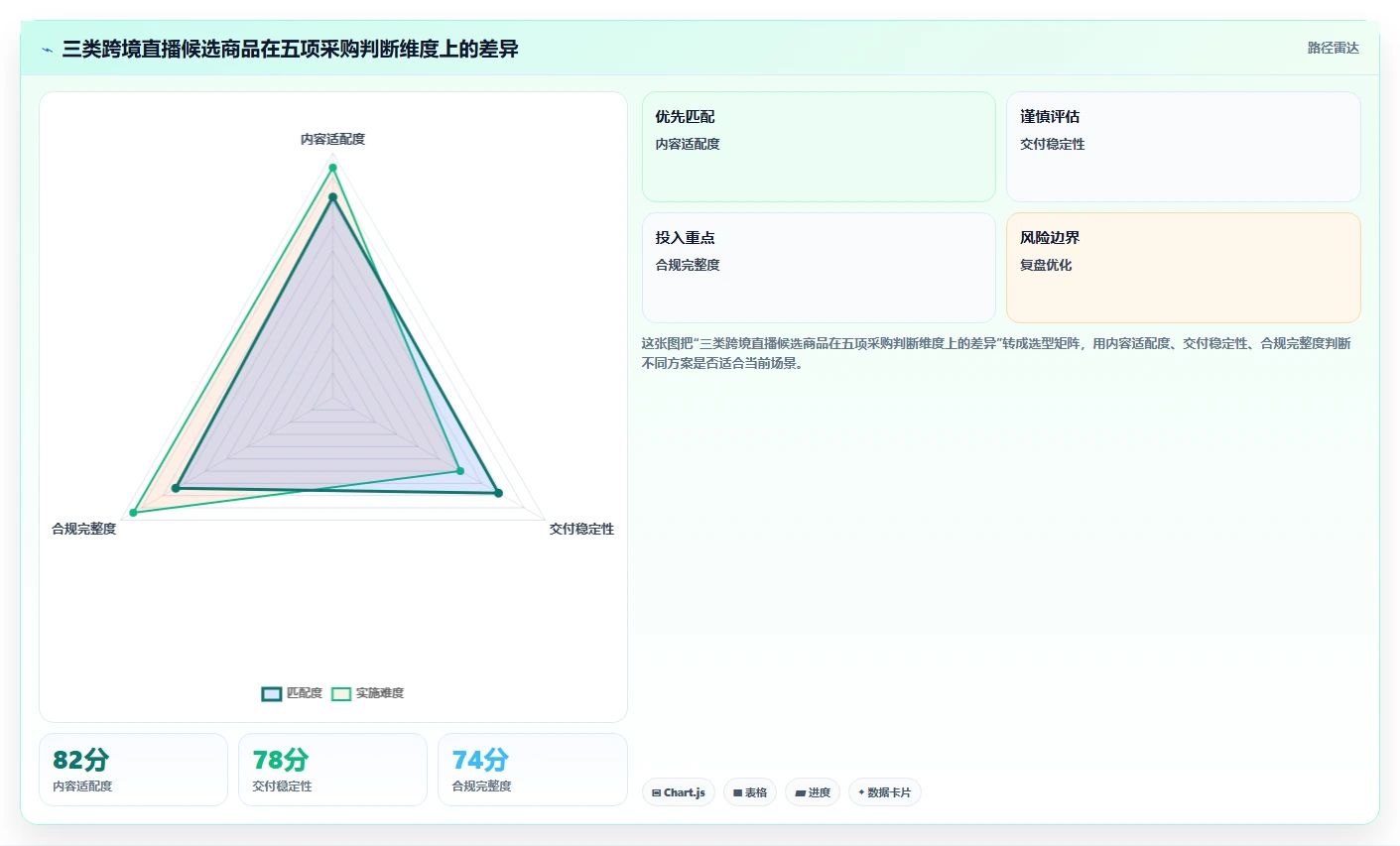Open the 优先匹配 card
The image size is (1400, 846).
[819, 147]
